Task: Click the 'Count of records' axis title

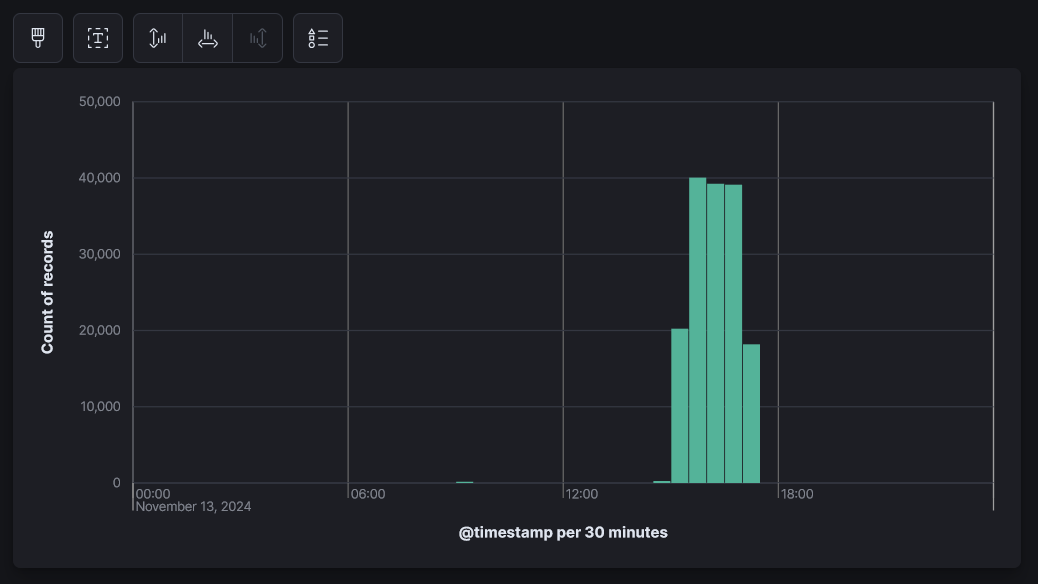Action: pos(47,292)
